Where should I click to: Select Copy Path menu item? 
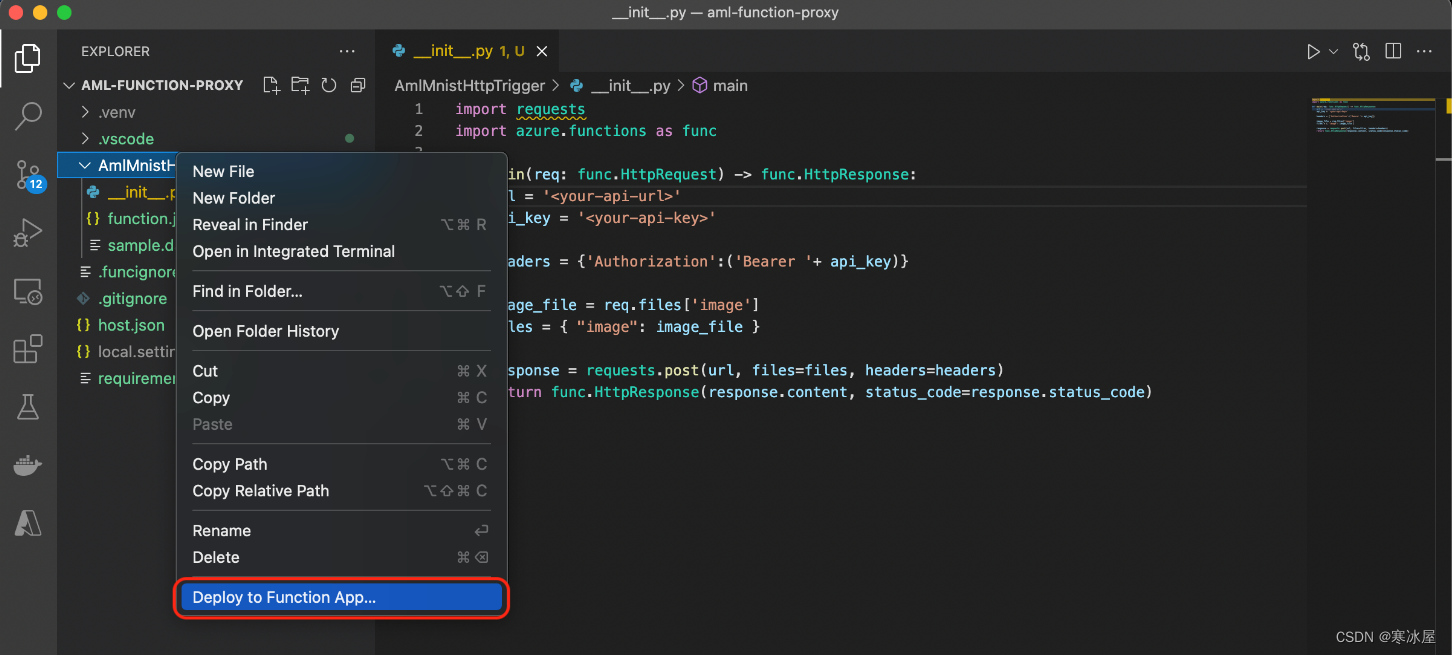[x=341, y=464]
